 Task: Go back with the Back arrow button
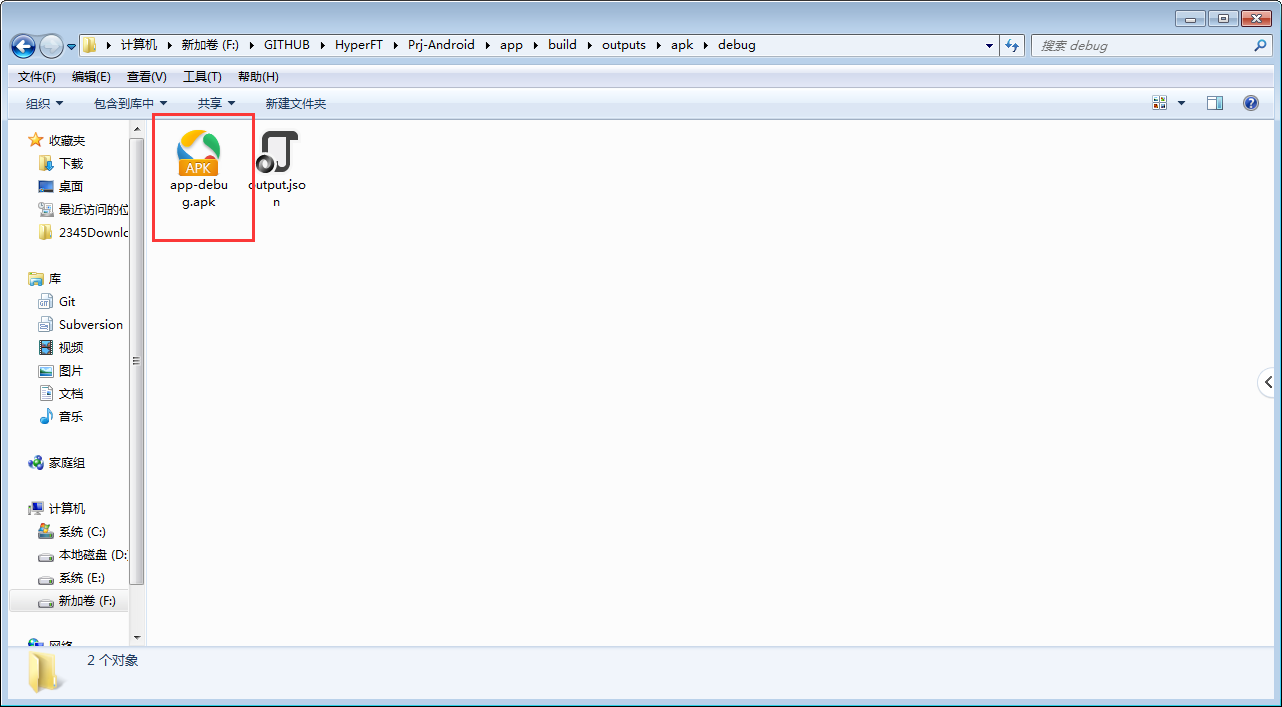23,46
